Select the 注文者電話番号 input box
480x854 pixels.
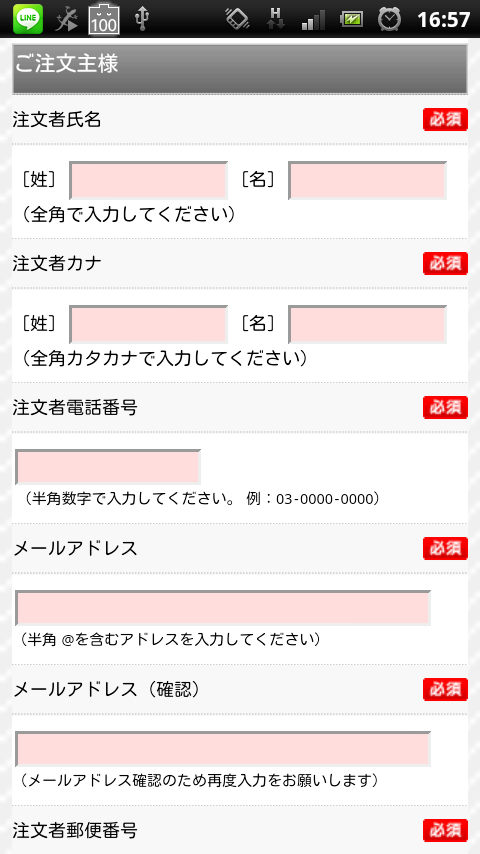point(108,467)
